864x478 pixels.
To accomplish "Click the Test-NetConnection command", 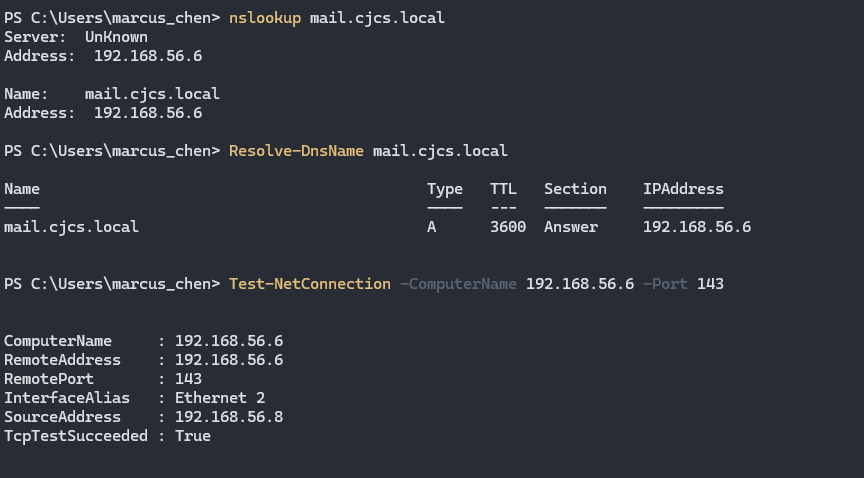I will [x=310, y=284].
